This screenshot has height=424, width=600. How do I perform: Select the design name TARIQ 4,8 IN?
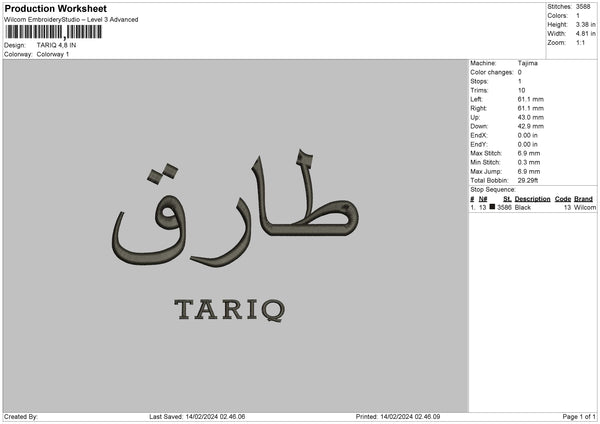tap(56, 45)
